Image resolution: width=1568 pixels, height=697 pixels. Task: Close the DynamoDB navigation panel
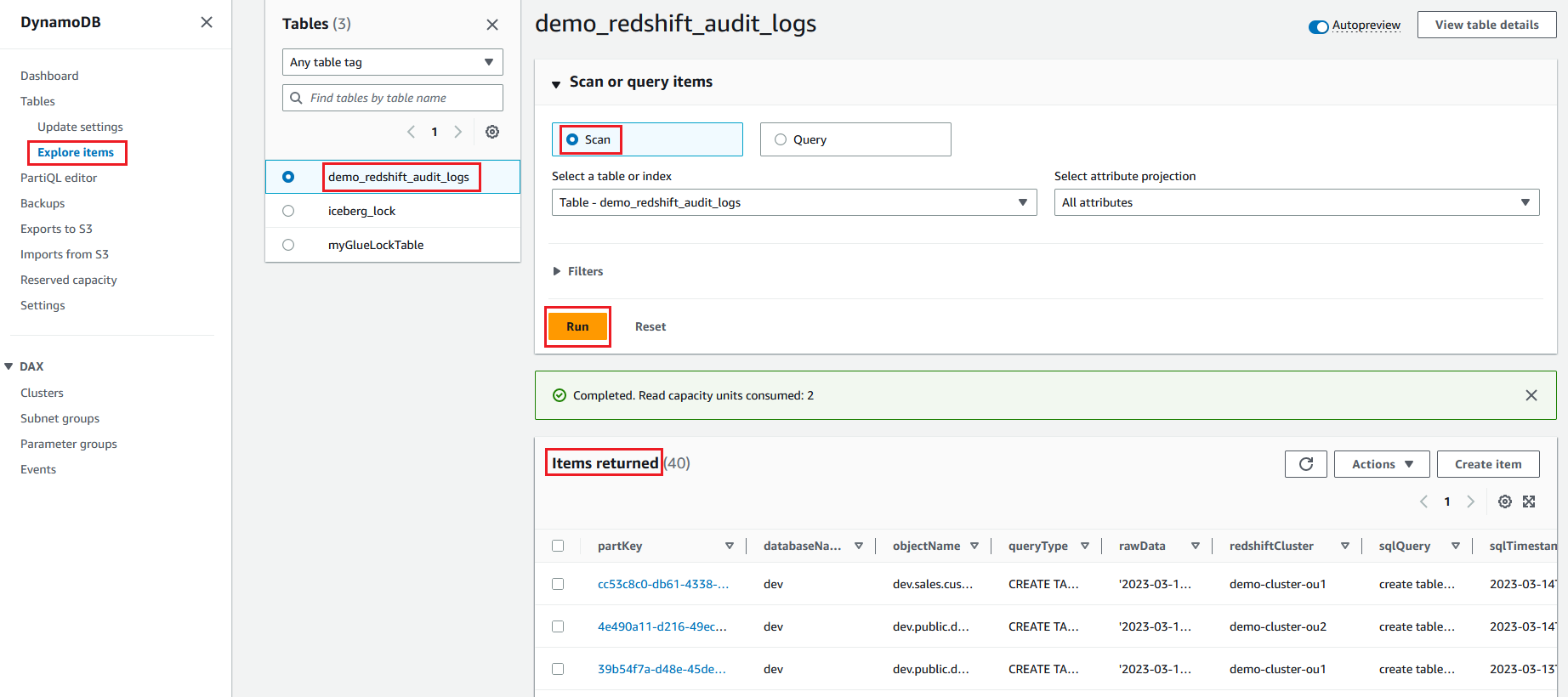click(x=207, y=22)
